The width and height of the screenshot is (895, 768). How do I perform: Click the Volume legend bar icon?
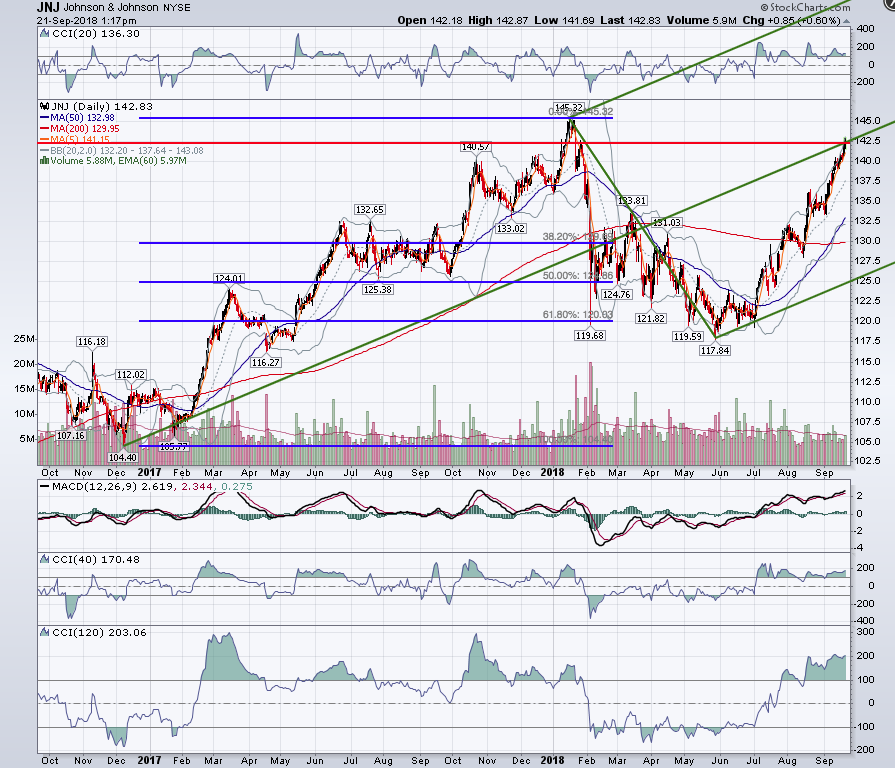tap(45, 161)
